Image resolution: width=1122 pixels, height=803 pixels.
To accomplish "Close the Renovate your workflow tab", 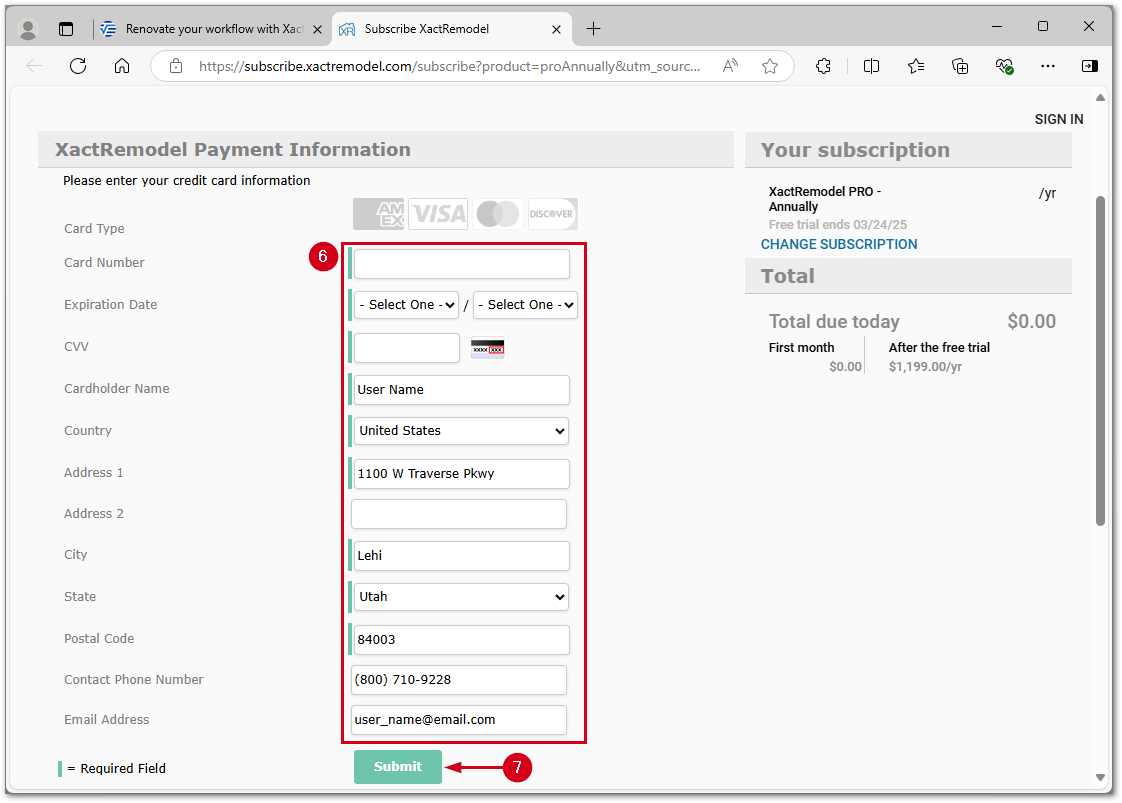I will click(318, 29).
